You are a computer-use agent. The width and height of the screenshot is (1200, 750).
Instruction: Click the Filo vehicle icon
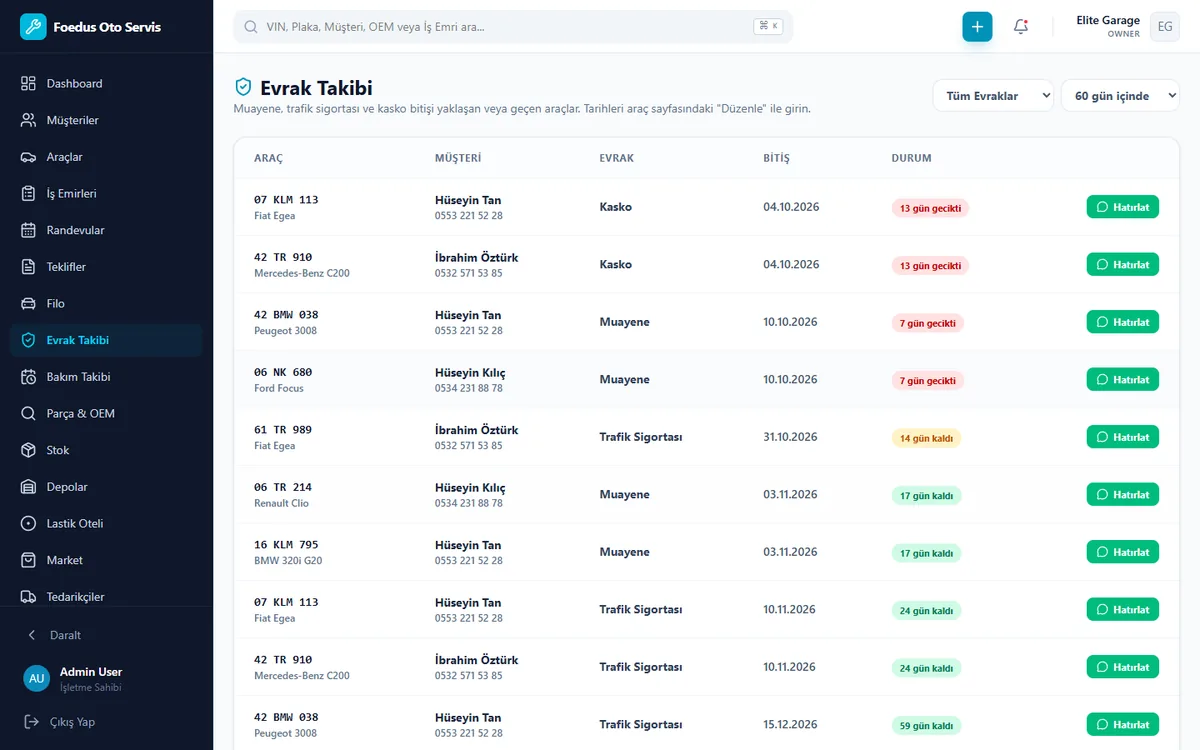pos(28,304)
